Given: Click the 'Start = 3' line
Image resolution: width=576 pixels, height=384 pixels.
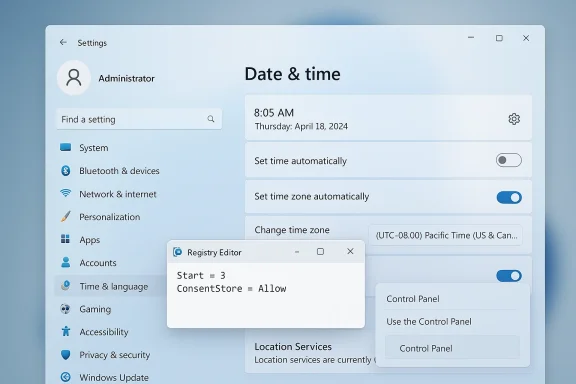Looking at the screenshot, I should point(201,276).
